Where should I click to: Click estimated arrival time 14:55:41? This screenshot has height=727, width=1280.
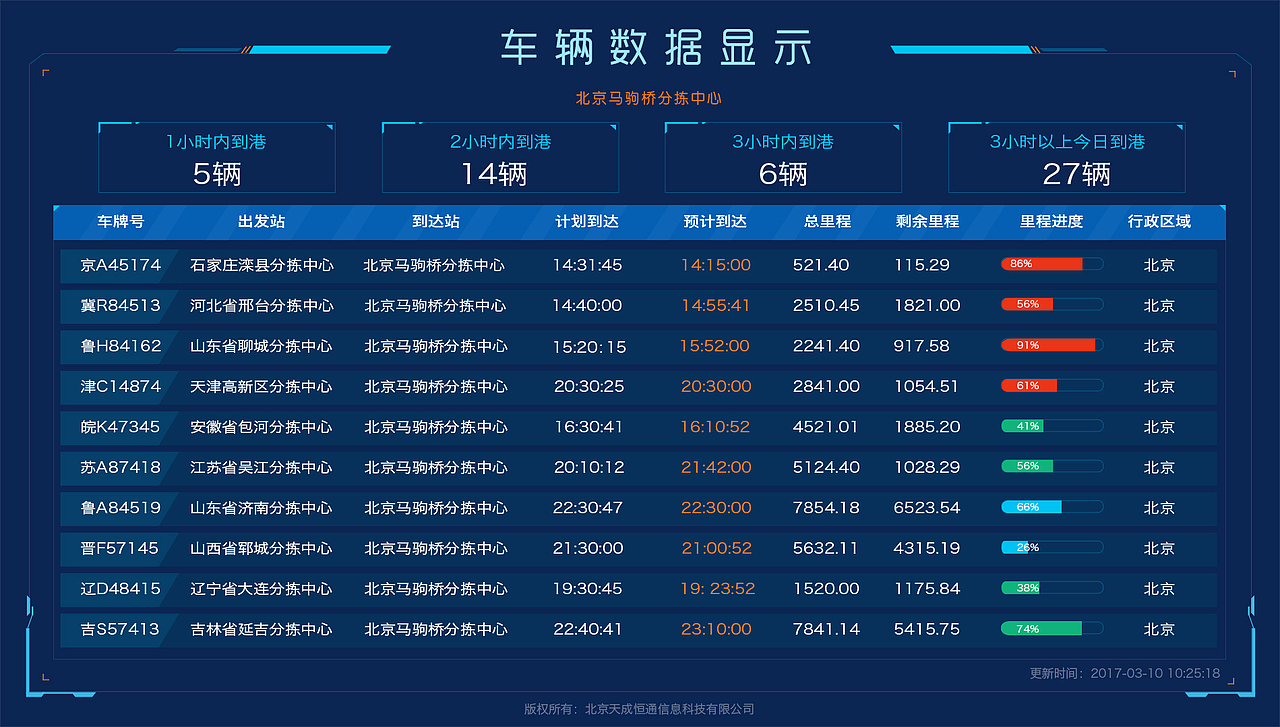(716, 305)
